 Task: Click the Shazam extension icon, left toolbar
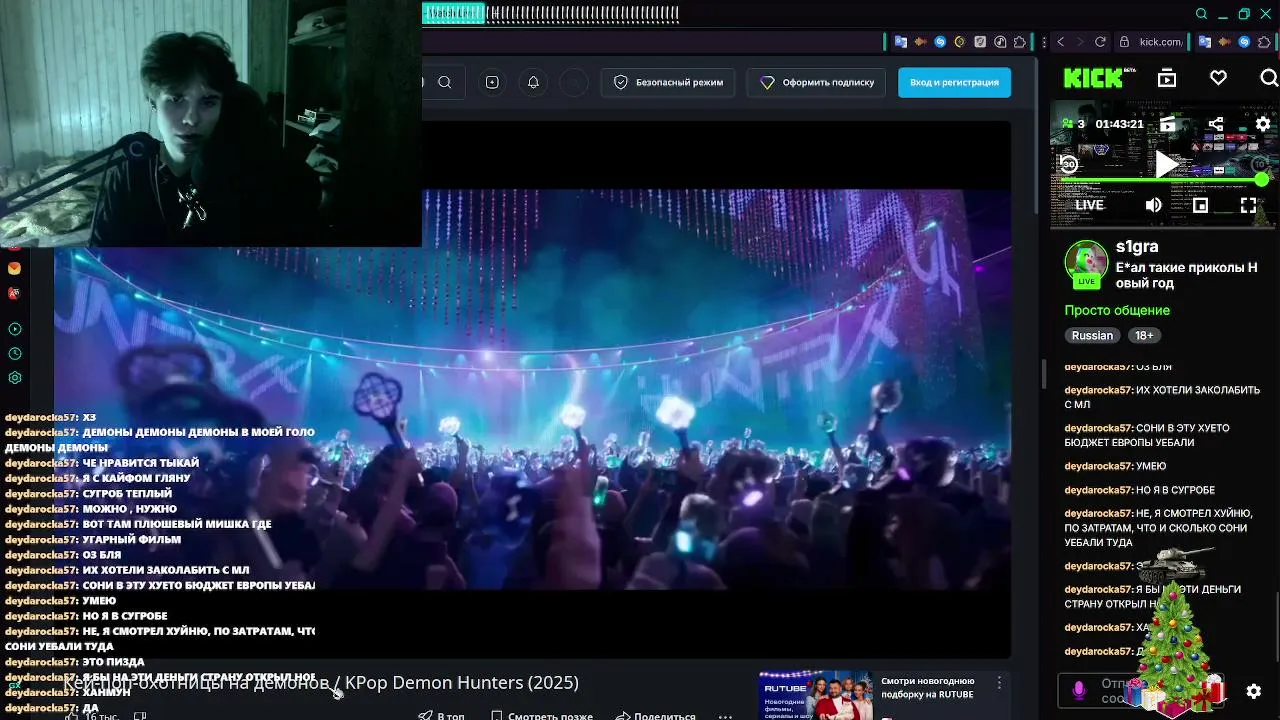tap(940, 42)
